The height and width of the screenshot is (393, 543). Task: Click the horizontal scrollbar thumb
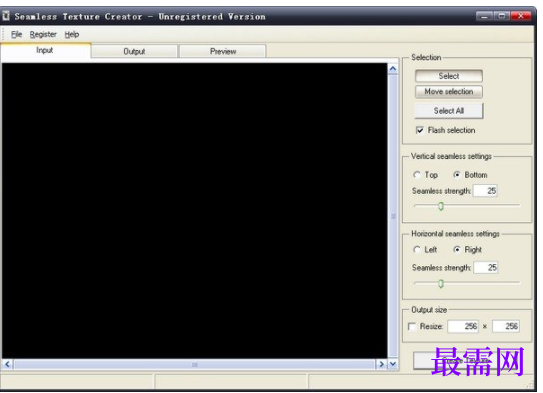tap(195, 364)
